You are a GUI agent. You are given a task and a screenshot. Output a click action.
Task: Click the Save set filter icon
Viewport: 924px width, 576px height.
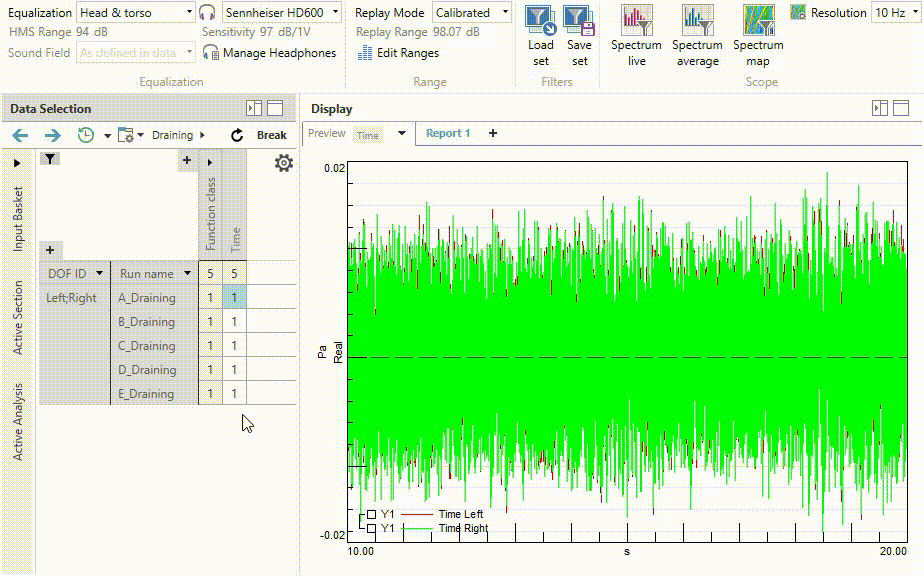click(579, 21)
